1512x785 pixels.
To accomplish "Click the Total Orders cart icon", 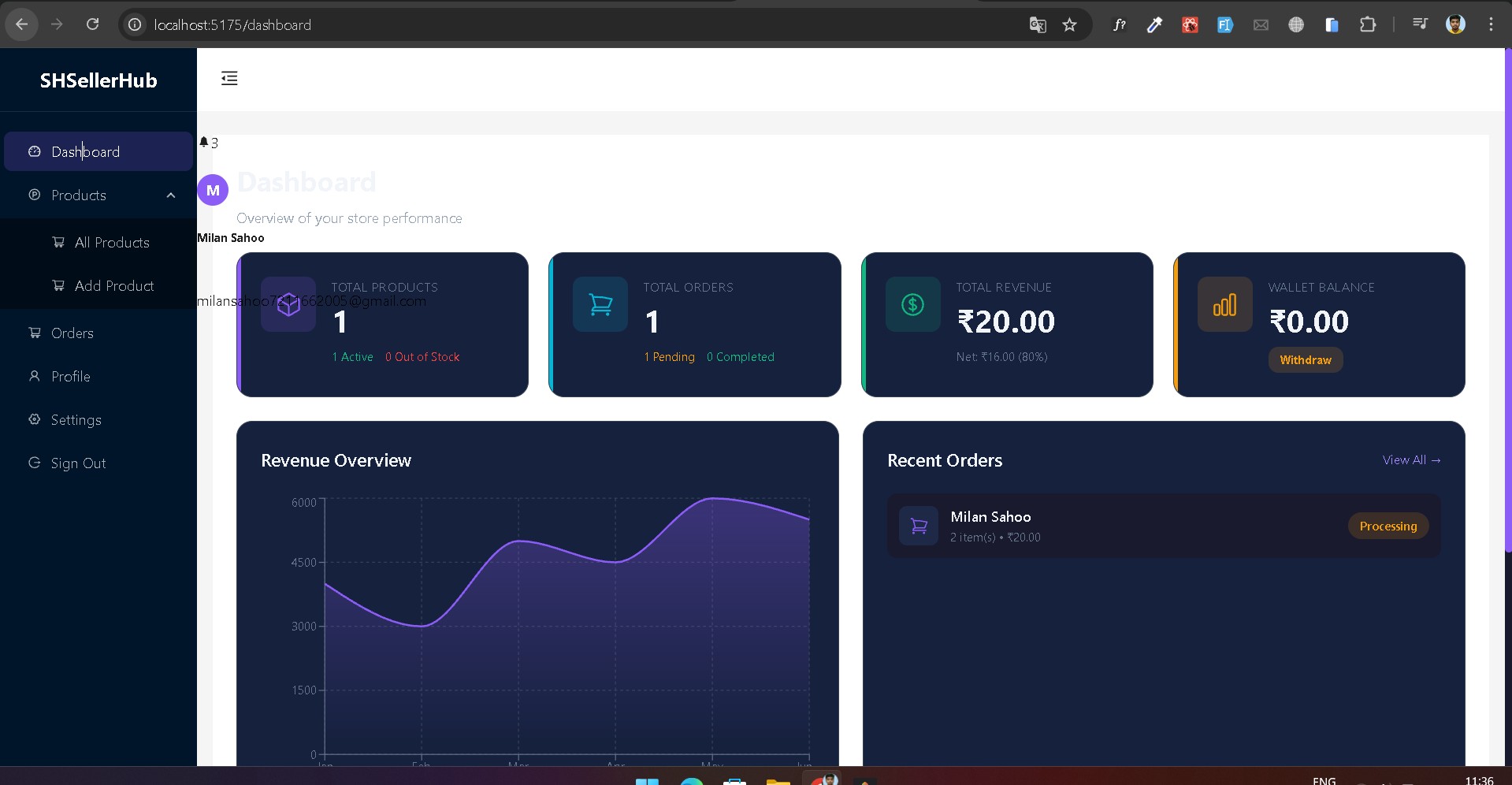I will (x=600, y=304).
